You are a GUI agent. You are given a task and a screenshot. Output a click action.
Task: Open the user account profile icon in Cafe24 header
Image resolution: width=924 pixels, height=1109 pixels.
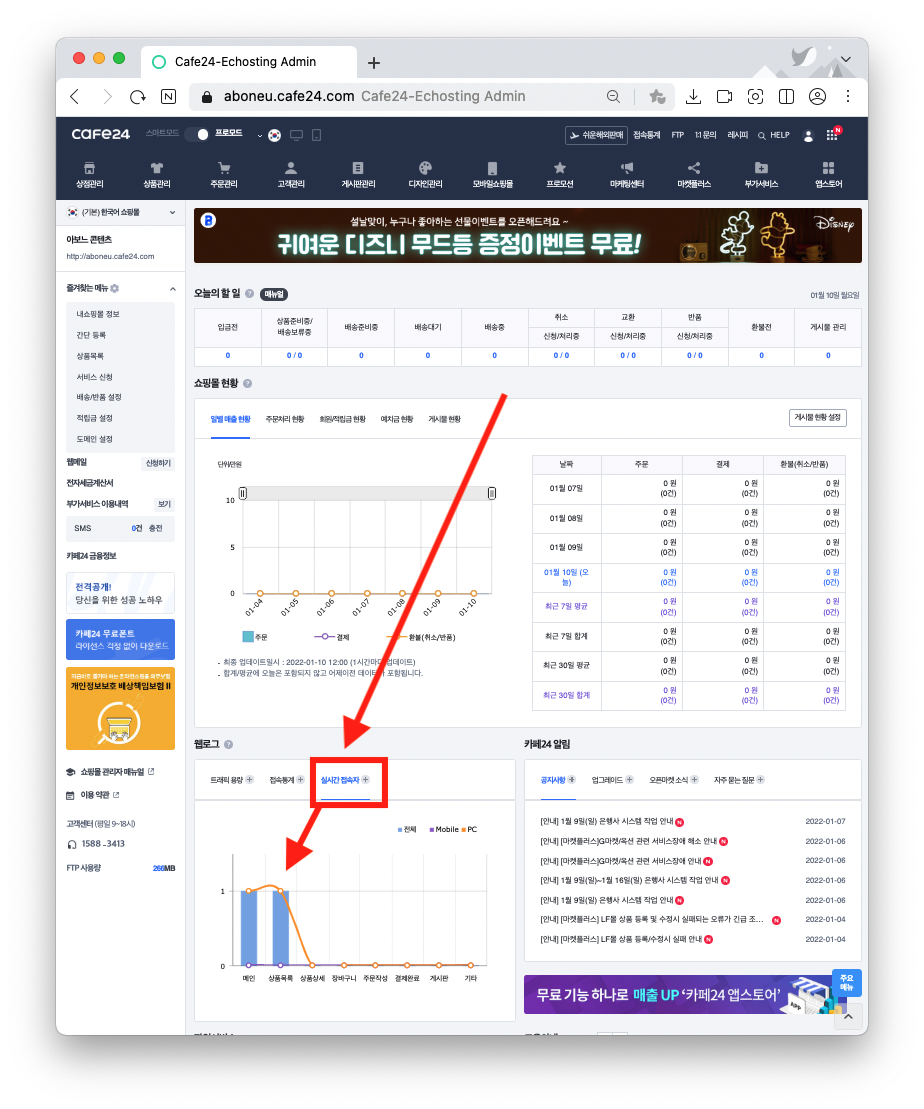pyautogui.click(x=808, y=136)
